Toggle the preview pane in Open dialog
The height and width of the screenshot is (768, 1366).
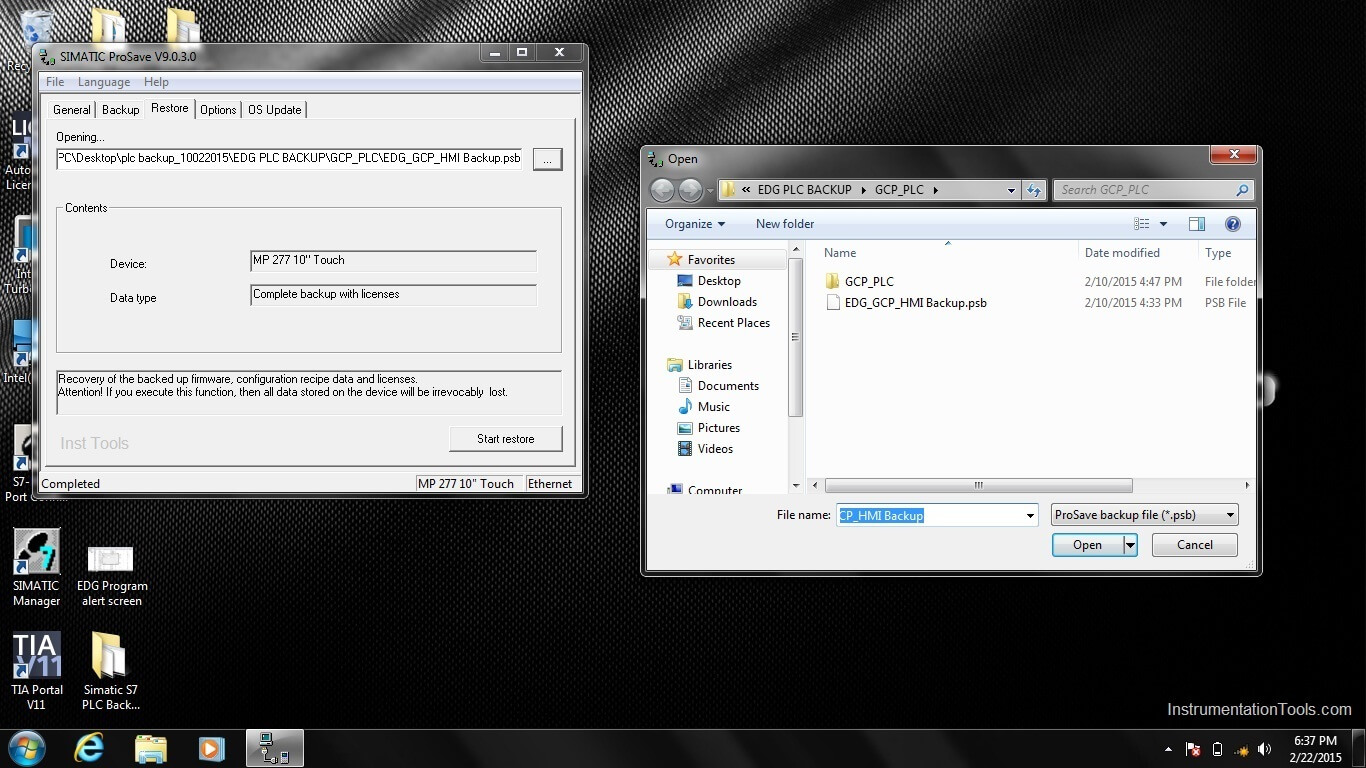pos(1197,224)
